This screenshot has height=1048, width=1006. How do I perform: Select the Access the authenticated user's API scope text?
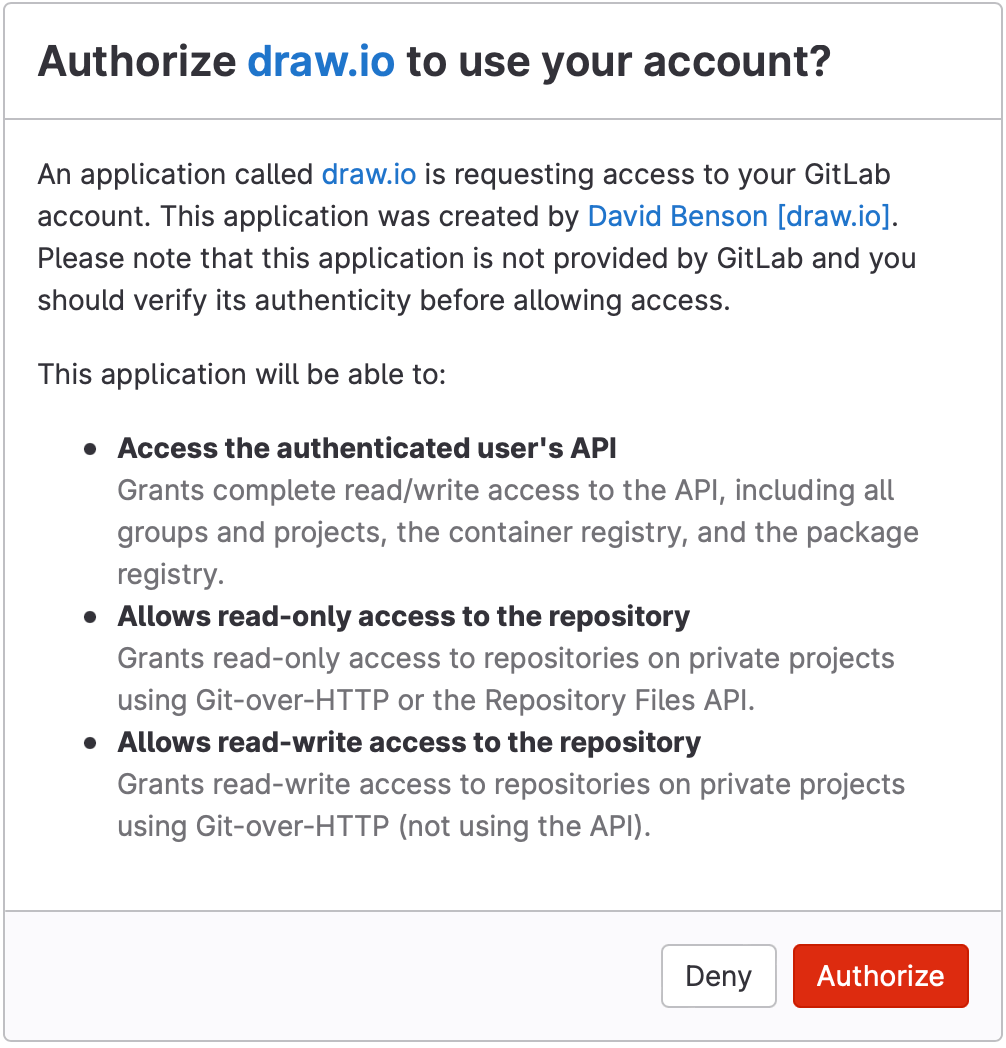tap(366, 448)
